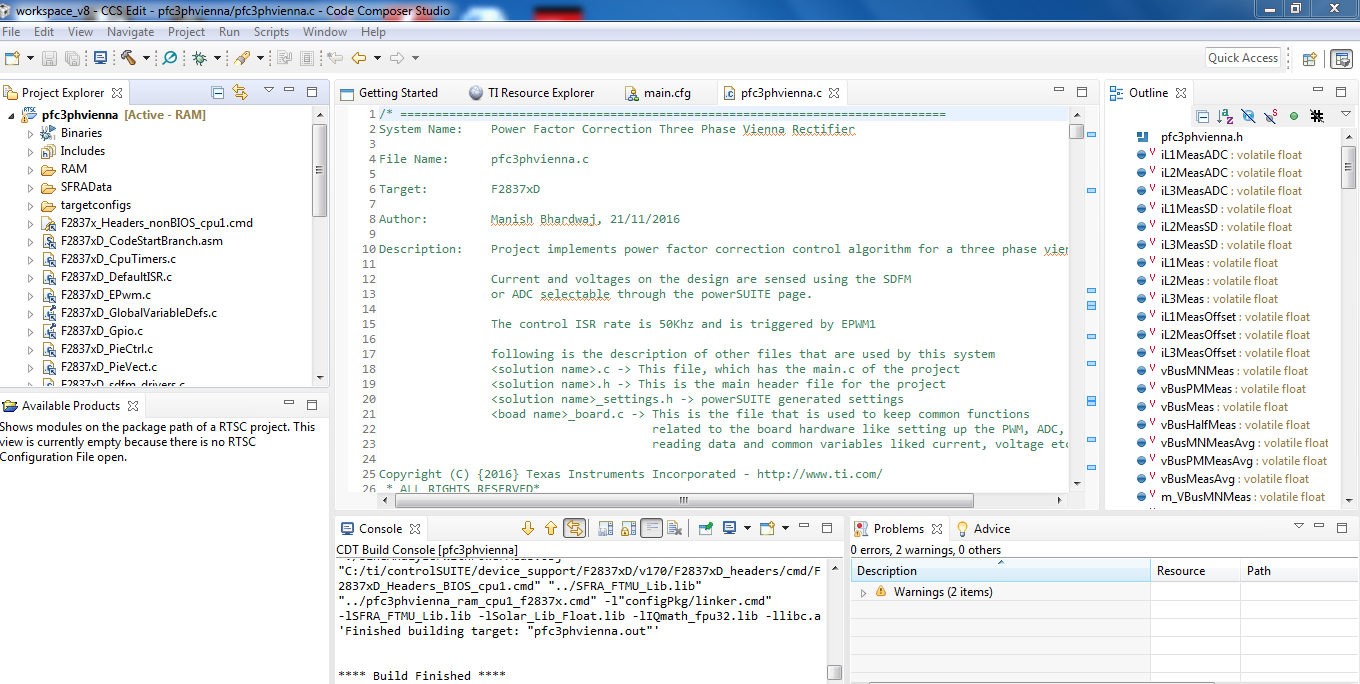Close the Project Explorer view tab
Screen dimensions: 1360x684
tap(117, 93)
